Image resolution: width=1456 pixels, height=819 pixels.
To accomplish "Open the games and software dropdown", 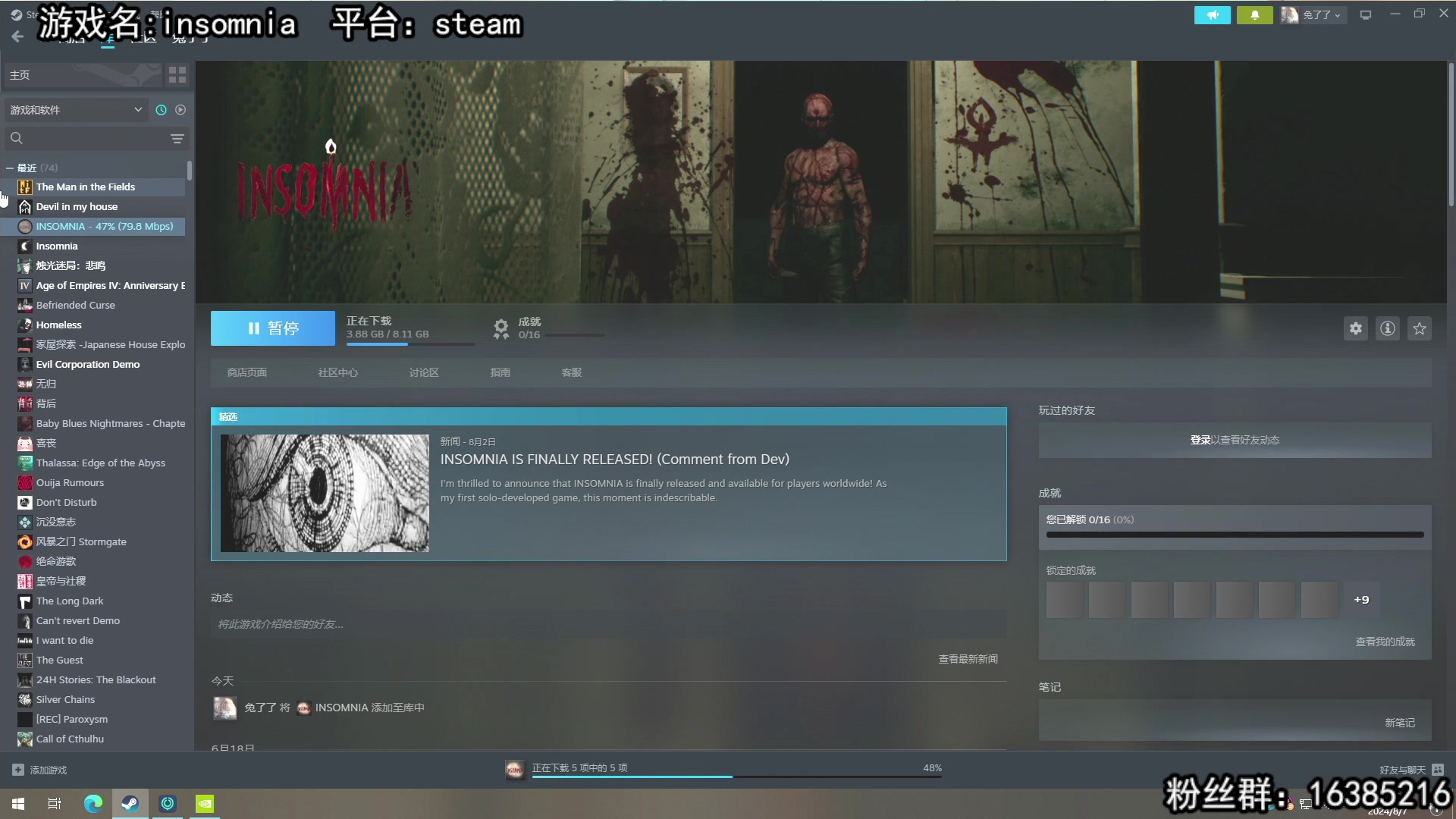I will 76,110.
